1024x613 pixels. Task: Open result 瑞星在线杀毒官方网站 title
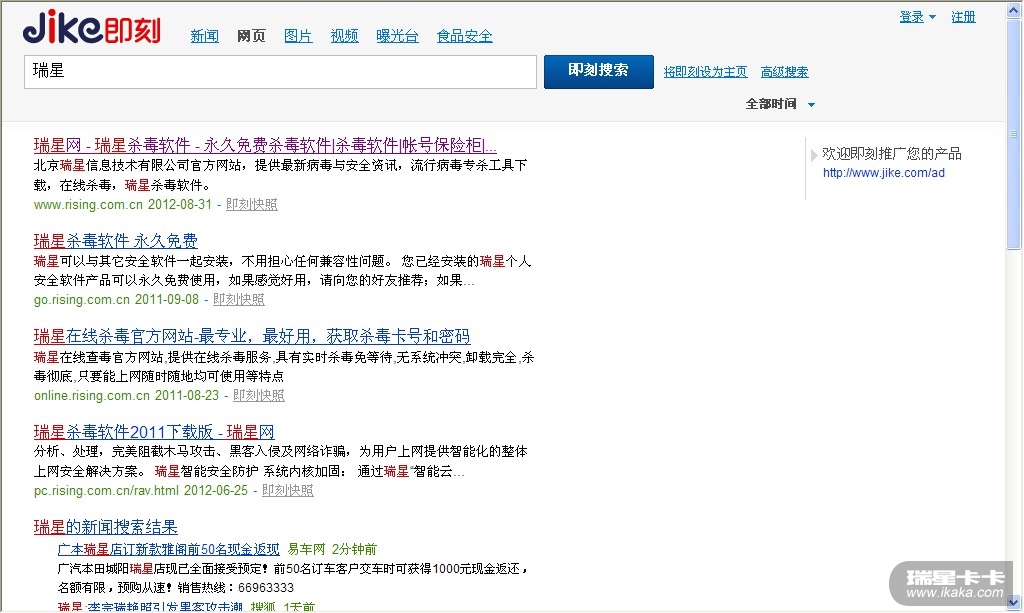click(252, 336)
